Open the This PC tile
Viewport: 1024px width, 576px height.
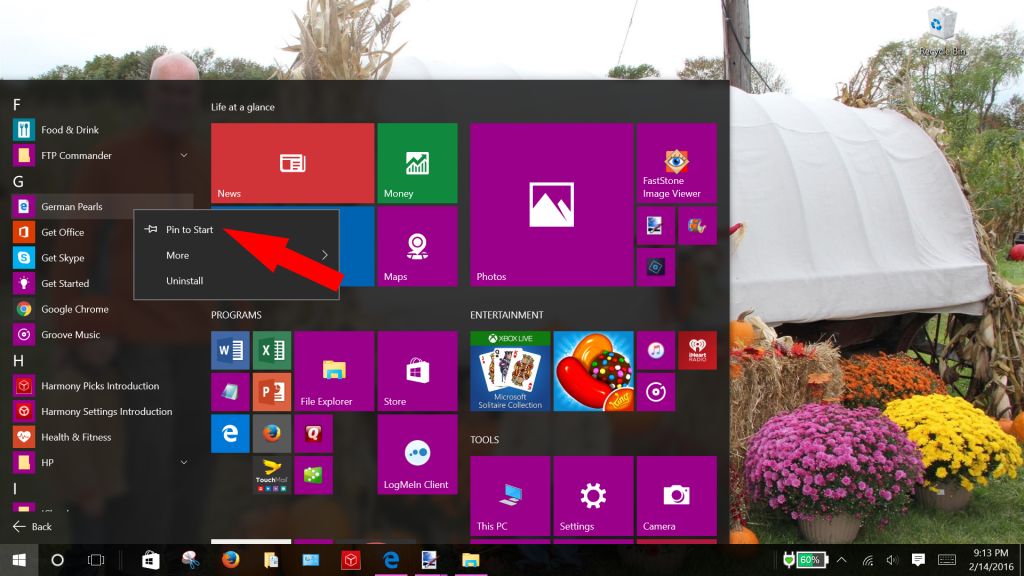[510, 496]
